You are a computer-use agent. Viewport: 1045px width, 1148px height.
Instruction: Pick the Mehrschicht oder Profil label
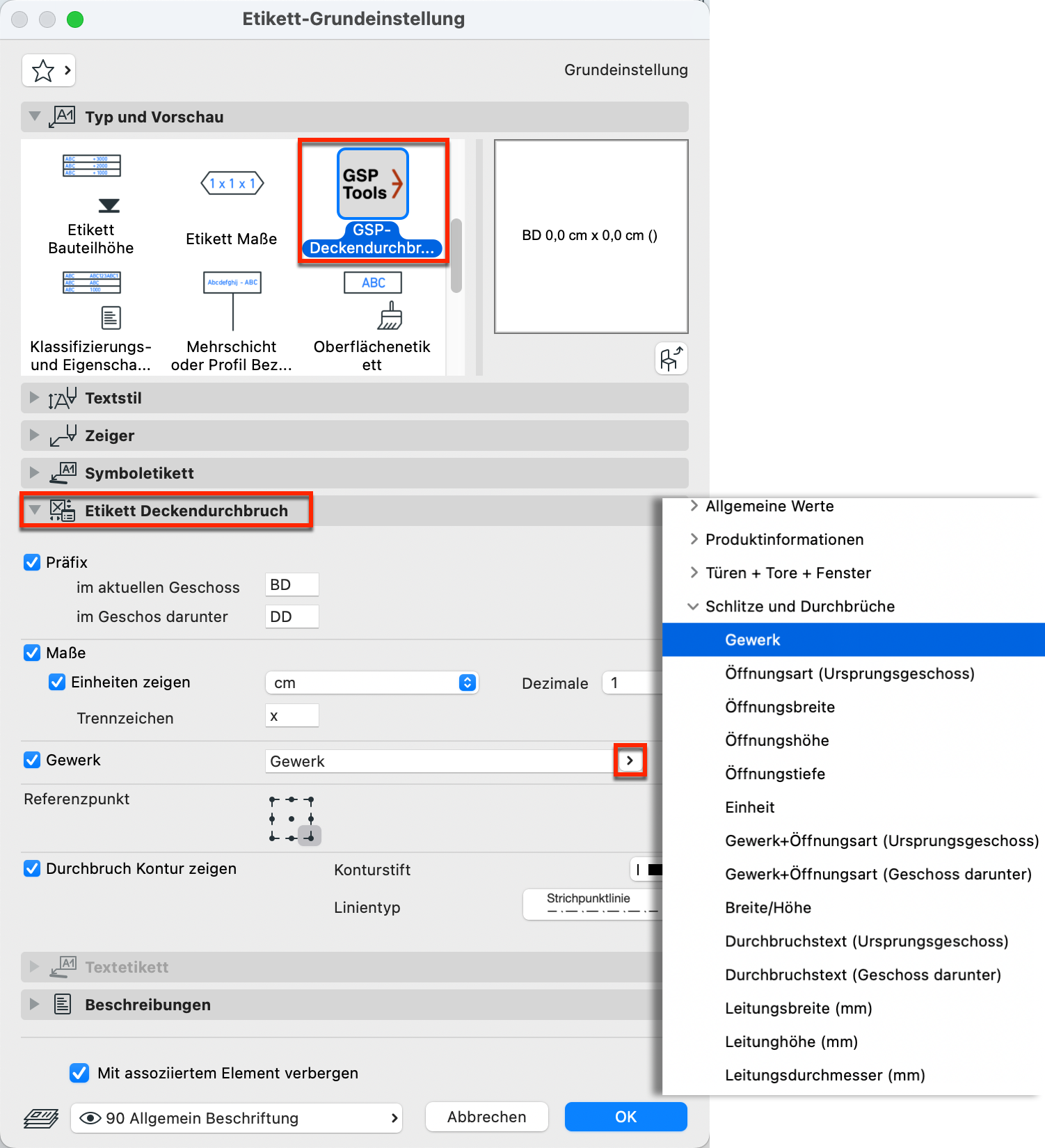point(232,321)
